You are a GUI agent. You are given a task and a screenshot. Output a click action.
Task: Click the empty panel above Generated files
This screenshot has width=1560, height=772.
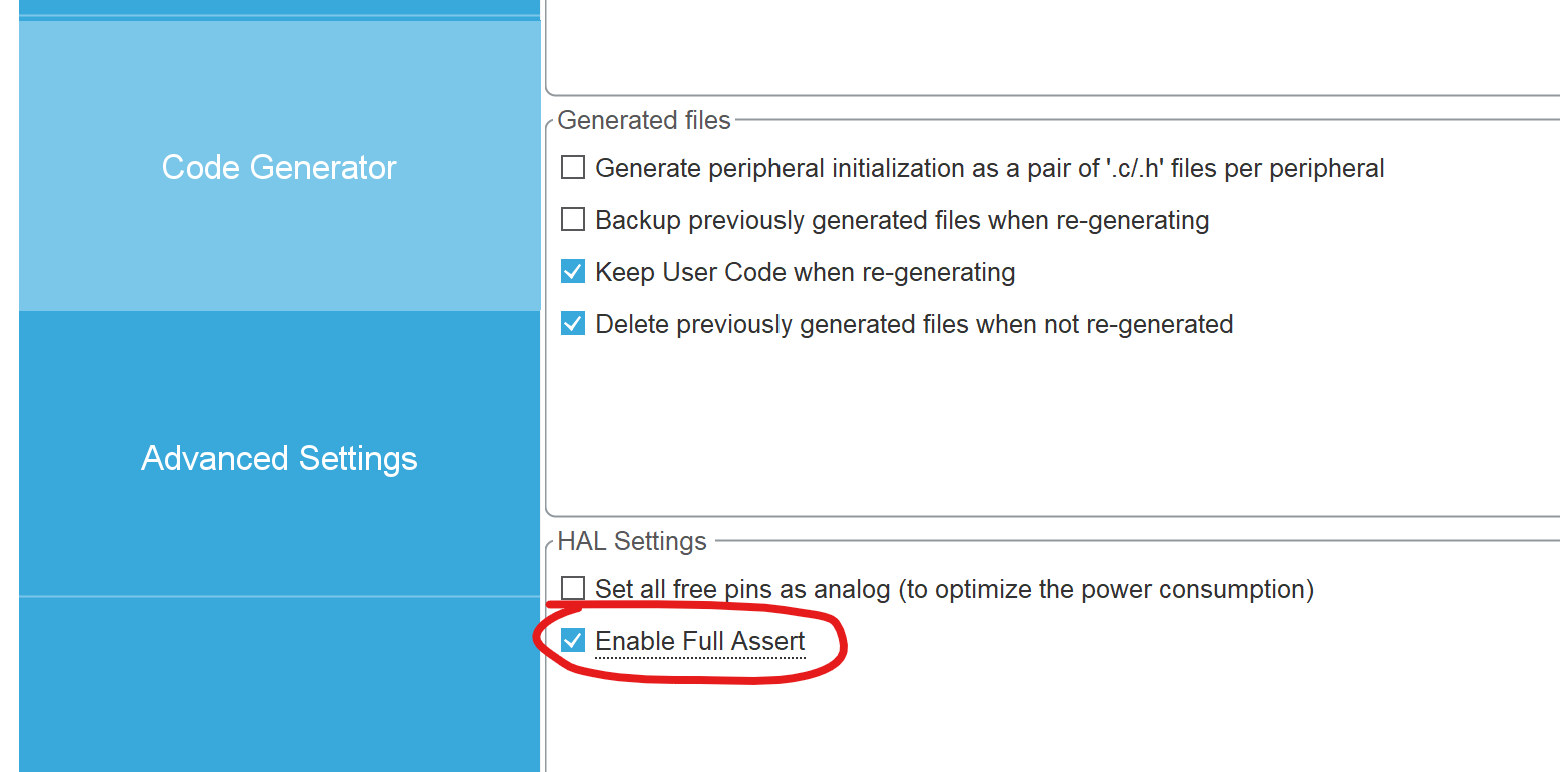(x=1050, y=45)
